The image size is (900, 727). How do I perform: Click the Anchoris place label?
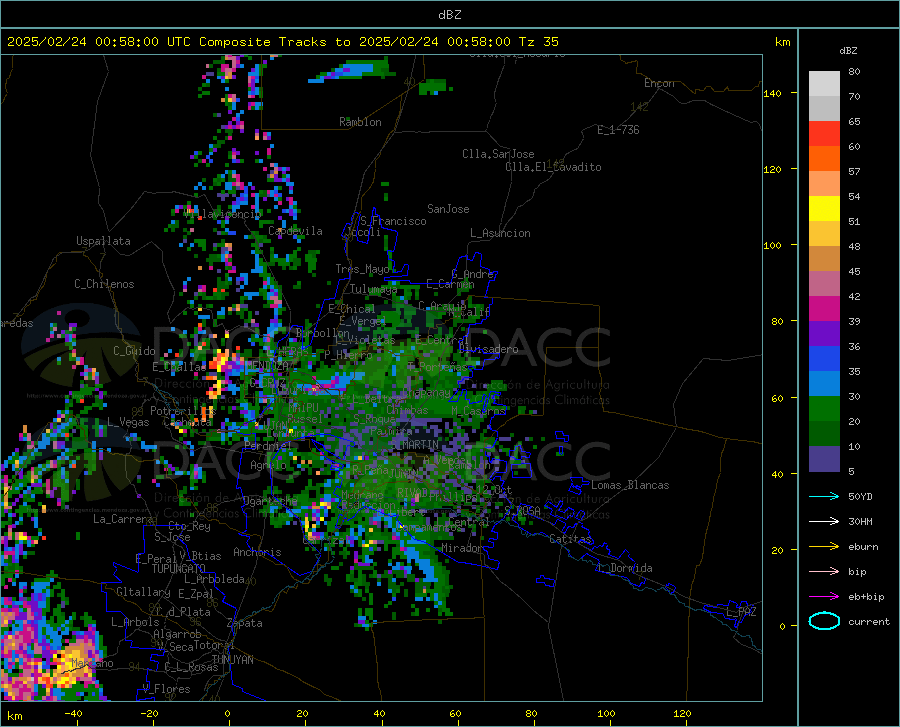[x=257, y=552]
